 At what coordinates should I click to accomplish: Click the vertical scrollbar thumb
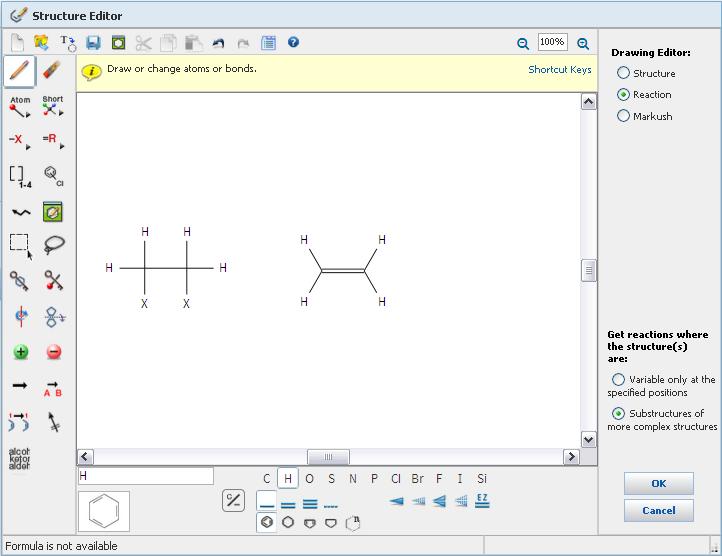[588, 270]
